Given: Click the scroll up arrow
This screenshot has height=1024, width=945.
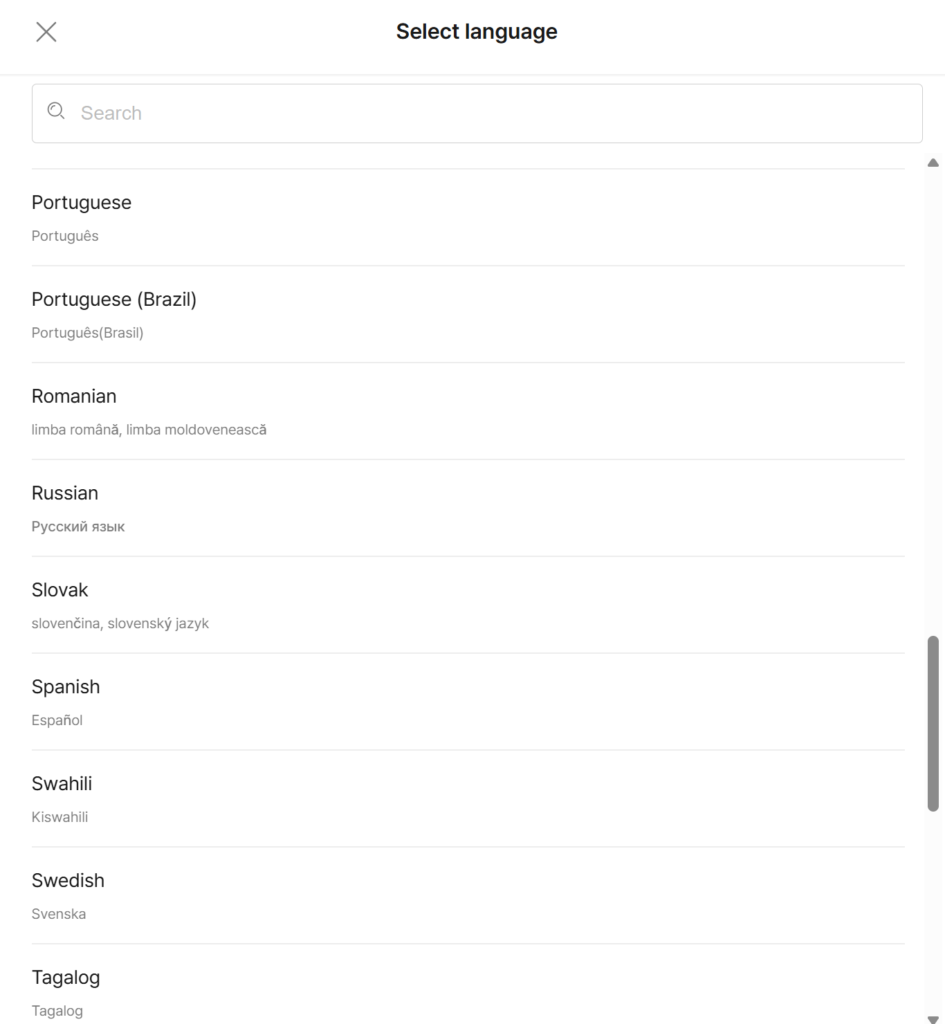Looking at the screenshot, I should (933, 163).
